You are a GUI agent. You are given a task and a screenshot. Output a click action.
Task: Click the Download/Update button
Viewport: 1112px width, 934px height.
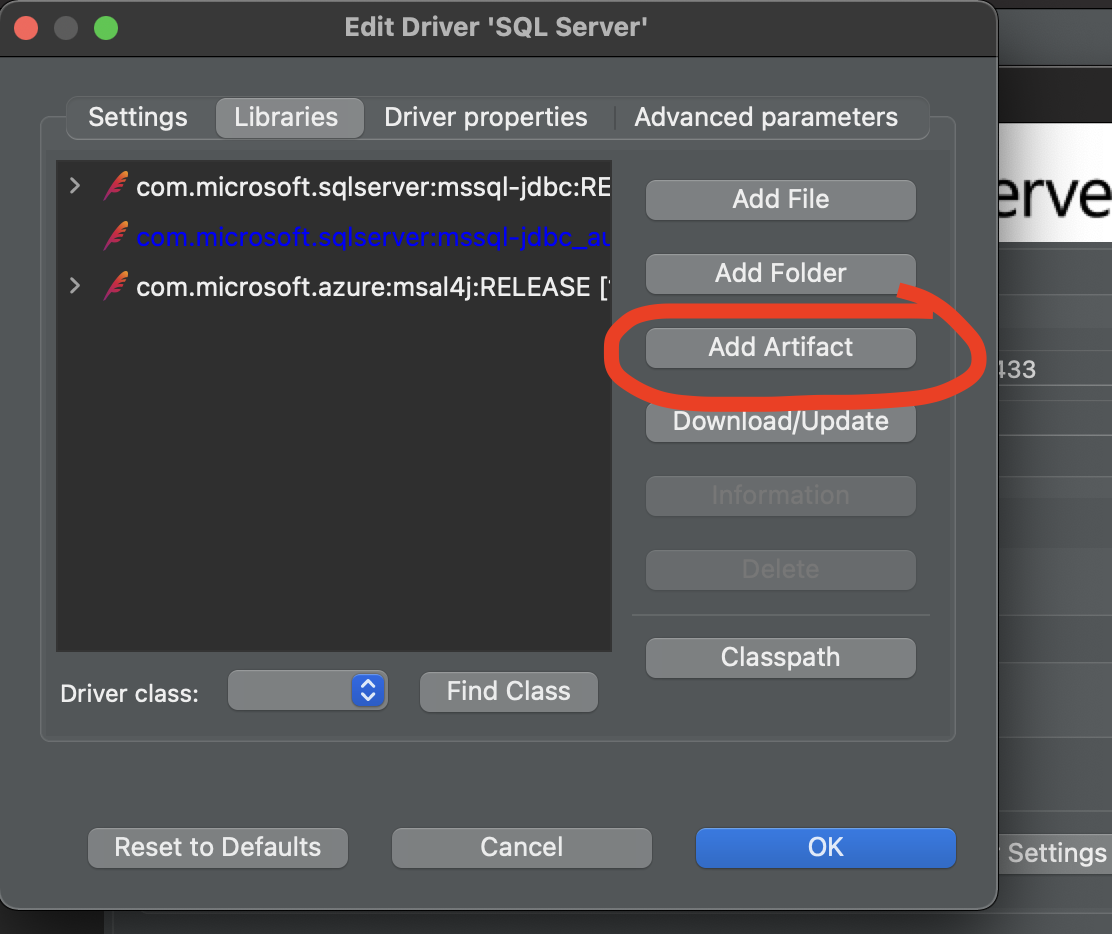pyautogui.click(x=780, y=421)
